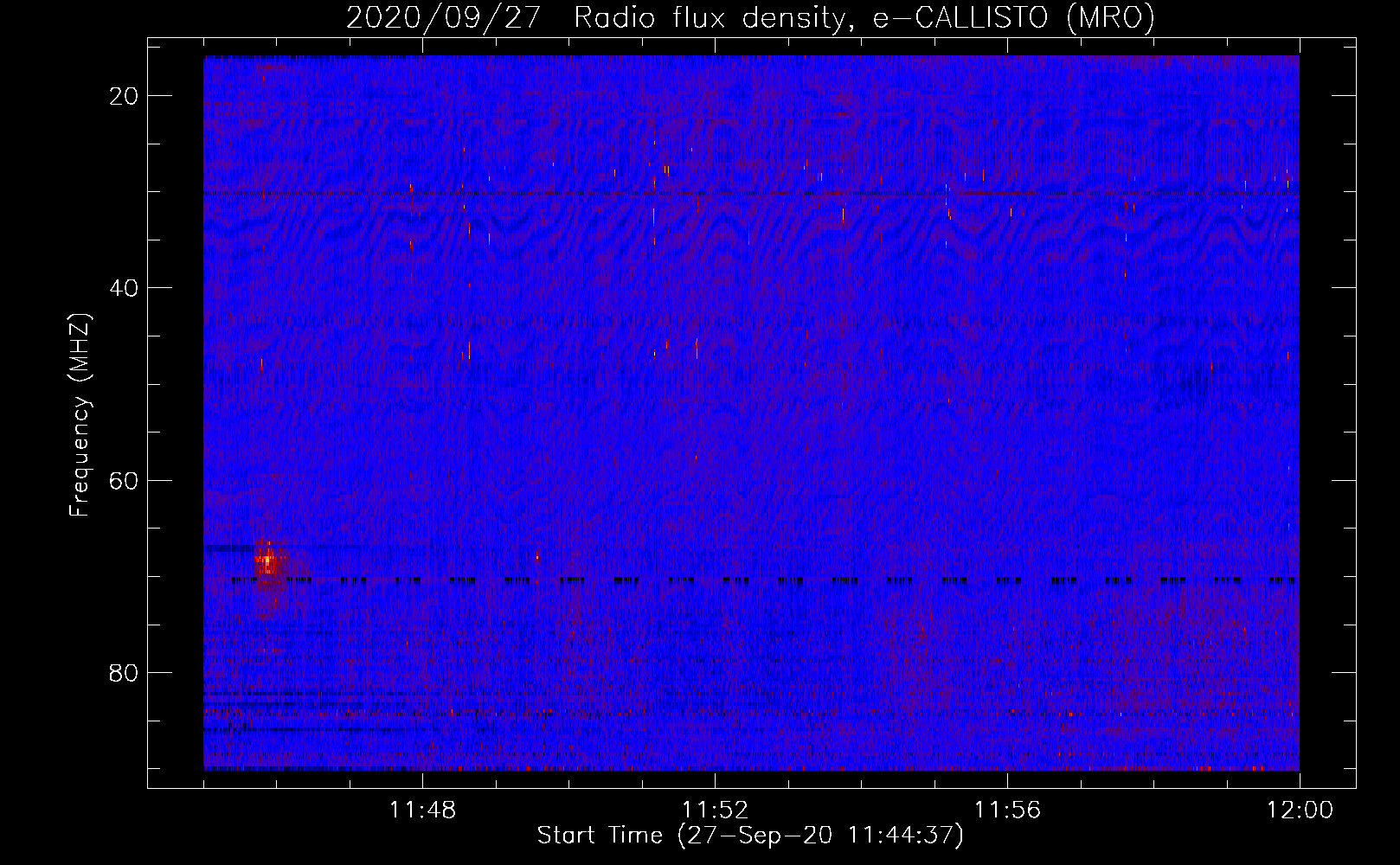Click the 11:48 time tick label
This screenshot has width=1400, height=865.
422,811
